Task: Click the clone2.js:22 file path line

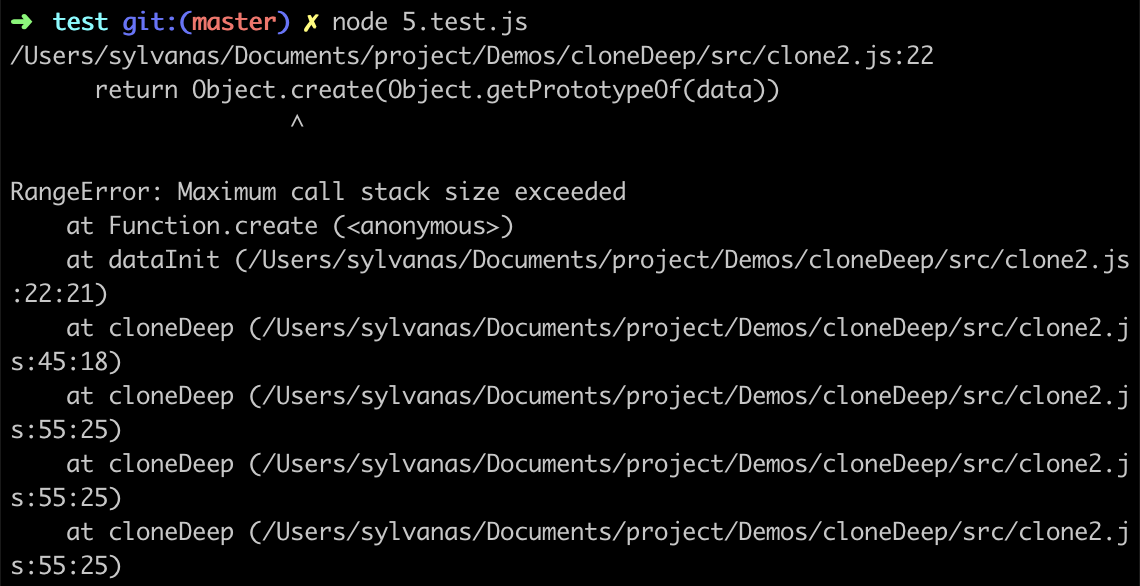Action: [x=472, y=57]
